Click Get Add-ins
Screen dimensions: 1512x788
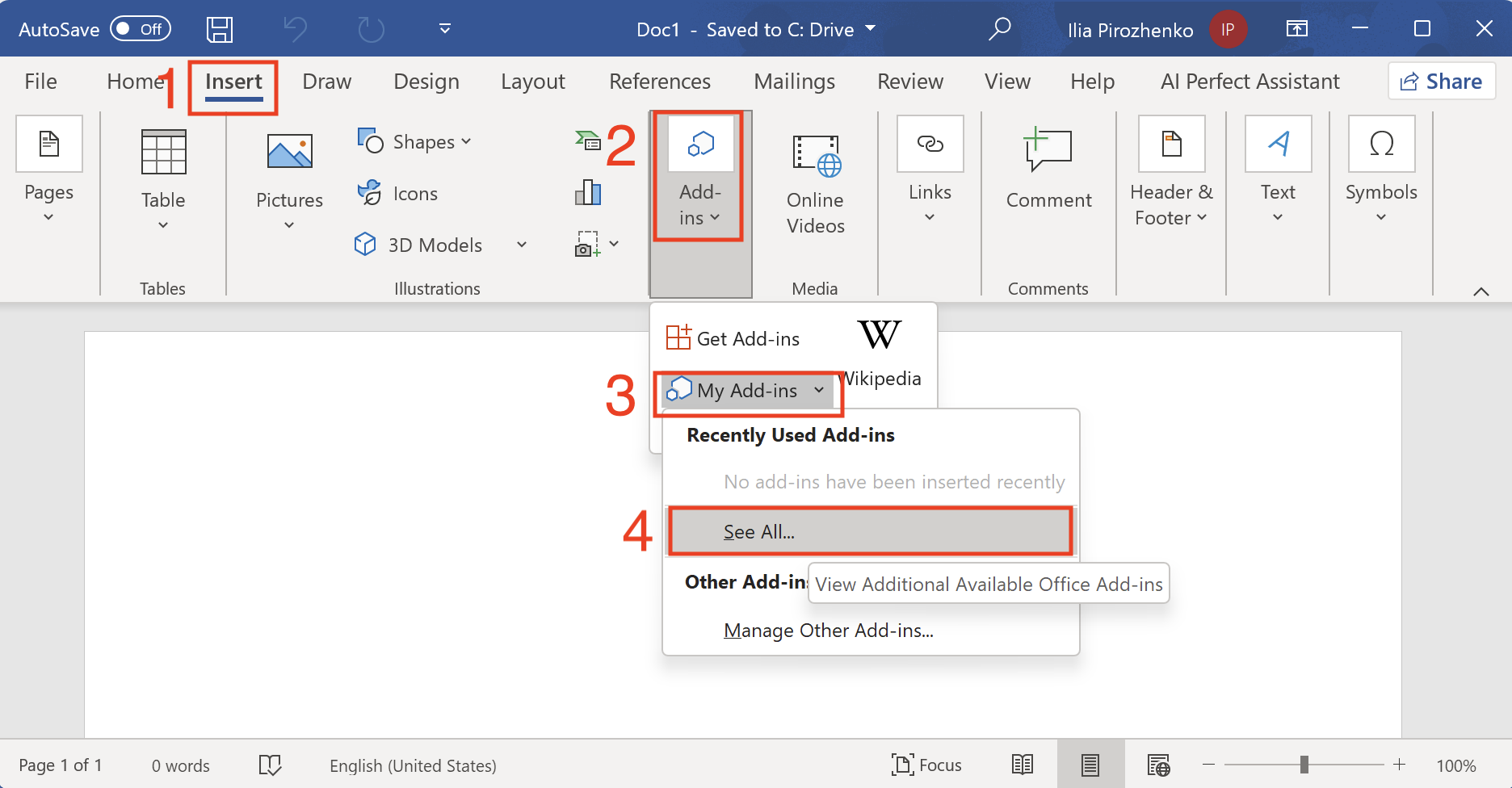[733, 338]
